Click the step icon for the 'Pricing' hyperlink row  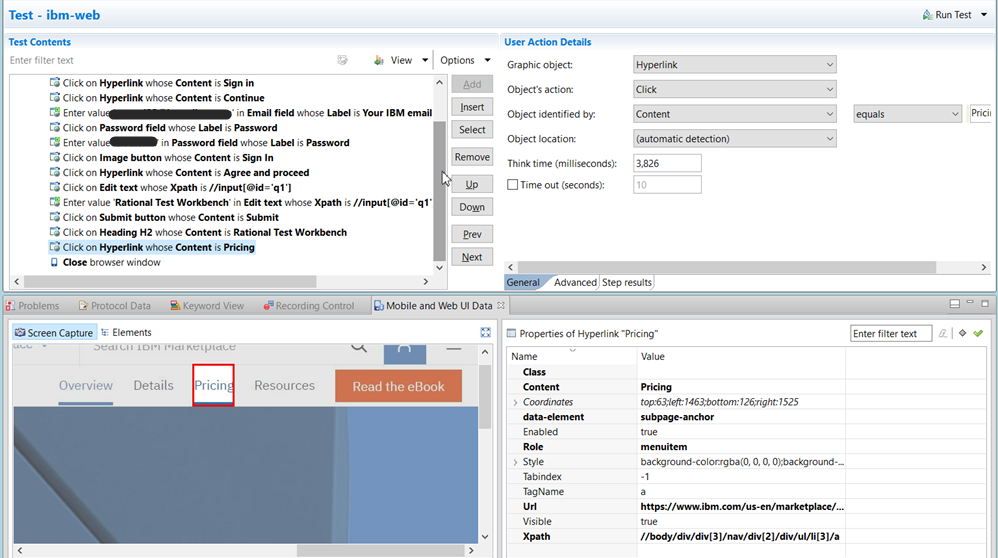click(55, 247)
